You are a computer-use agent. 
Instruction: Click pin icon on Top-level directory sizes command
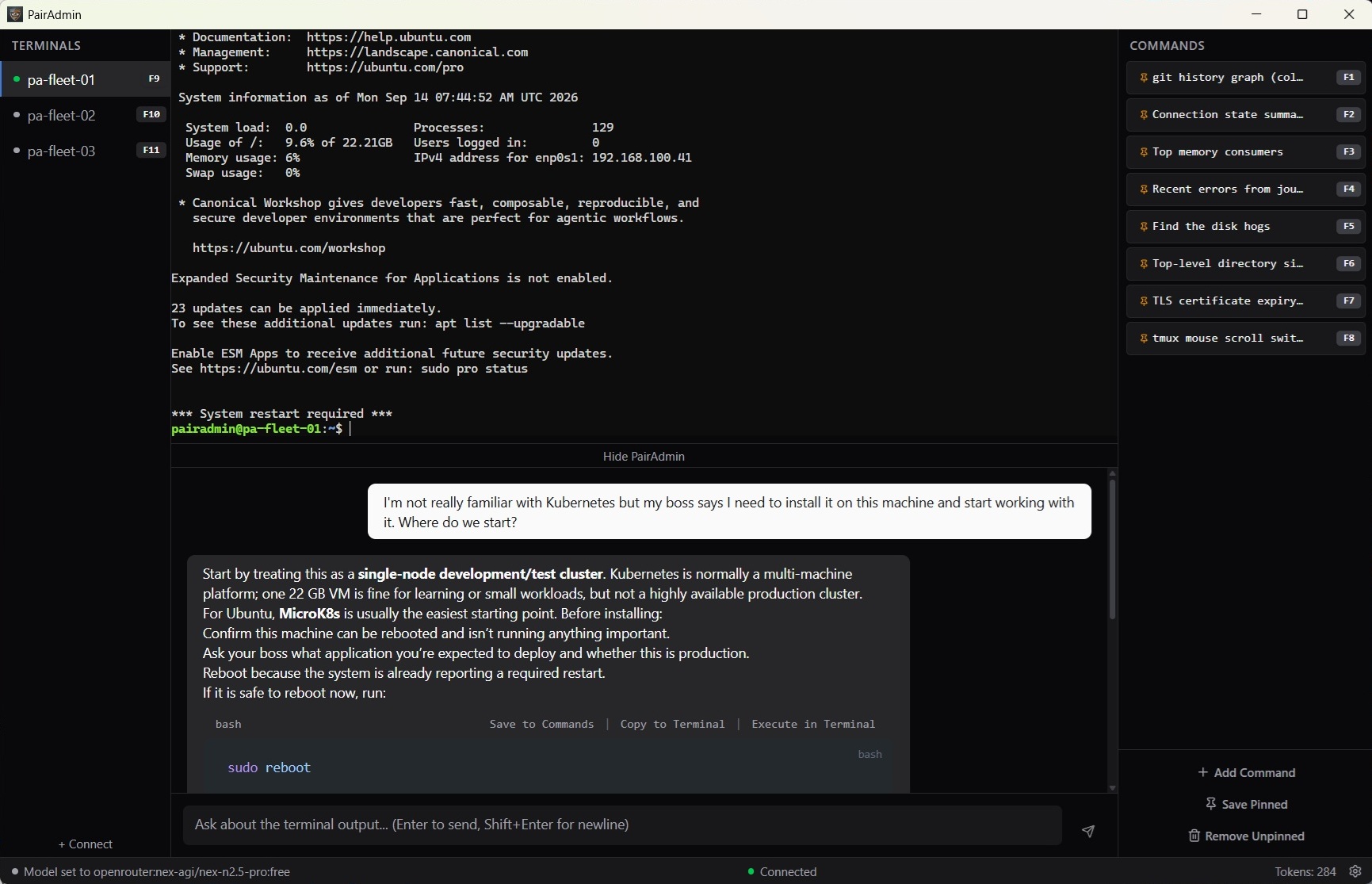(1144, 264)
